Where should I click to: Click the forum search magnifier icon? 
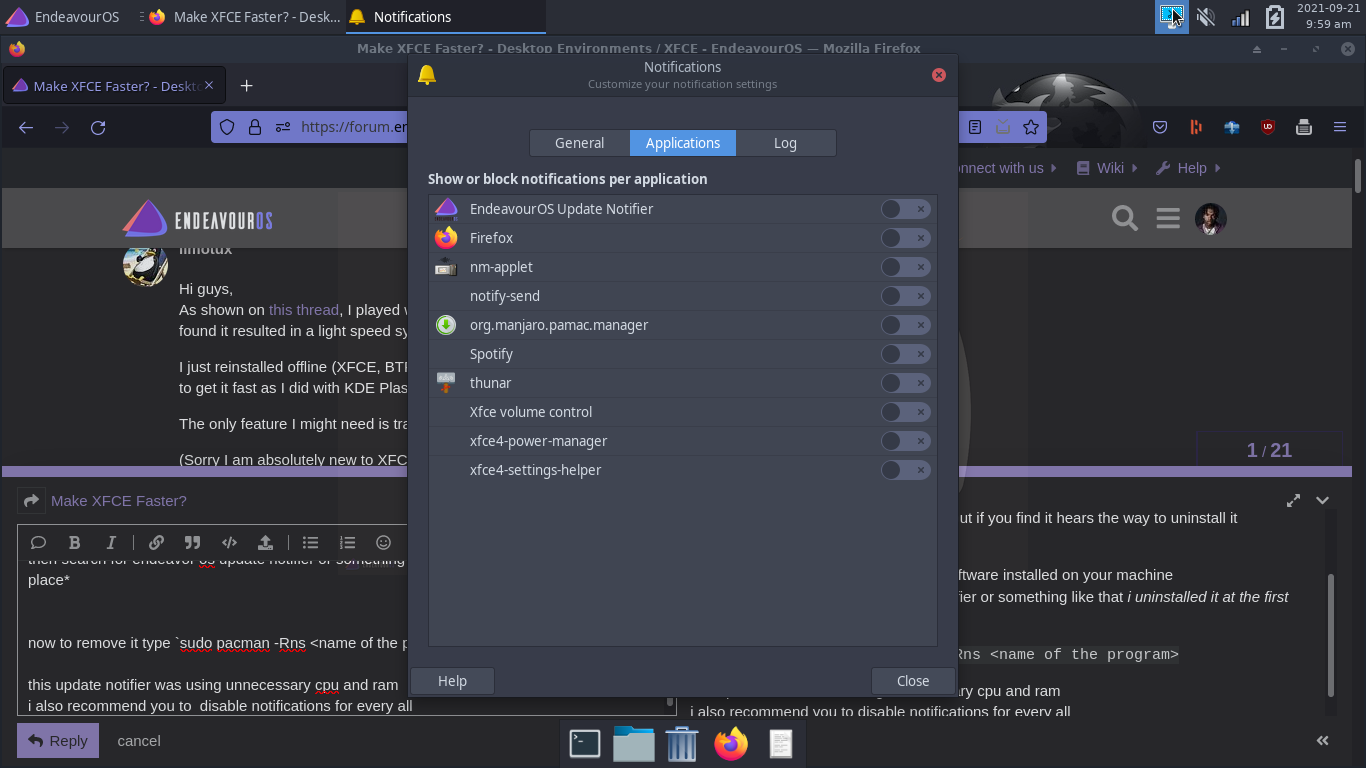pyautogui.click(x=1124, y=218)
